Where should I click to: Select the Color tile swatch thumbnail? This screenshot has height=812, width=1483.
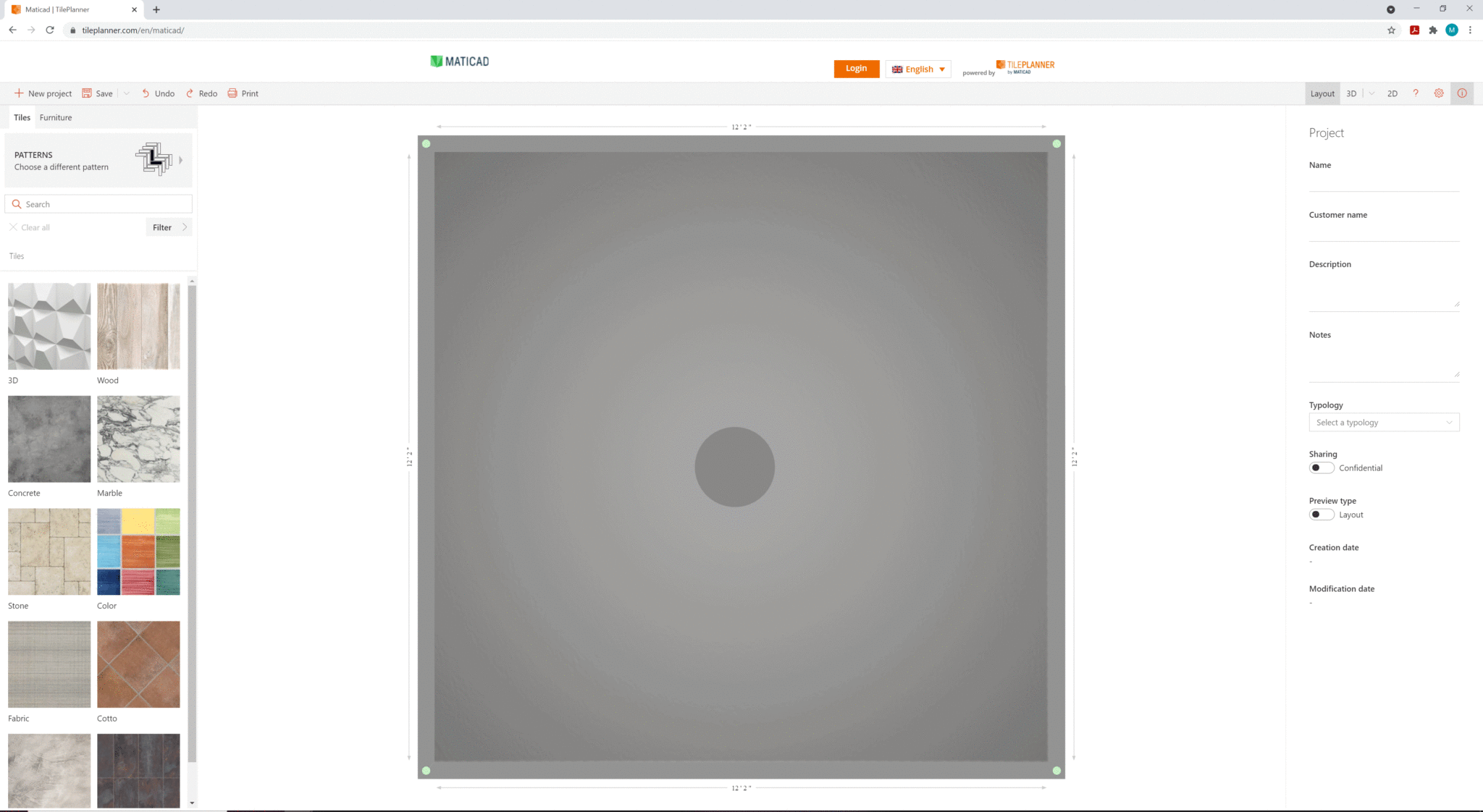pos(138,551)
